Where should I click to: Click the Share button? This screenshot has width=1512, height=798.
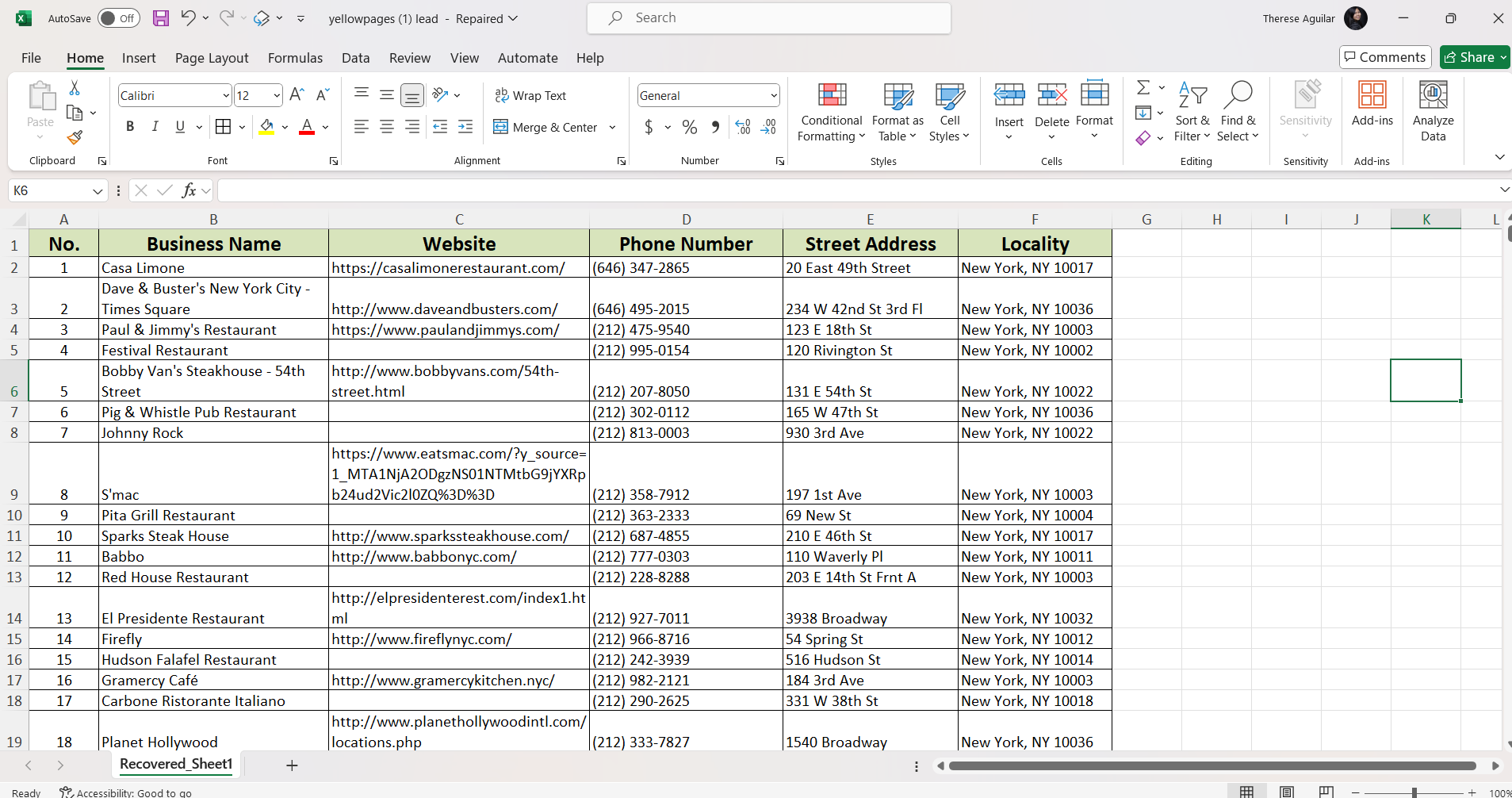[x=1474, y=57]
